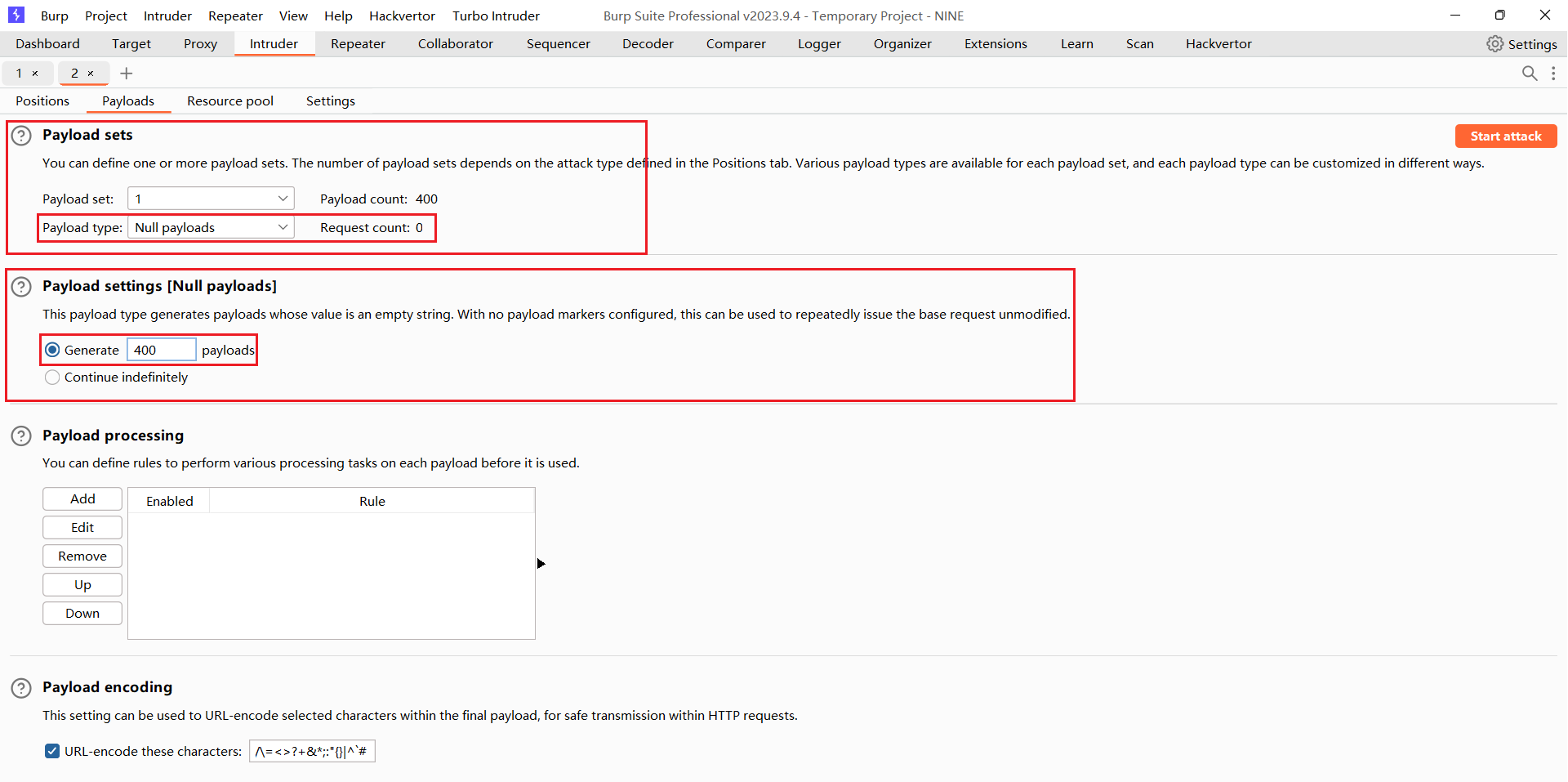1568x782 pixels.
Task: Toggle URL-encode these characters checkbox
Action: pos(52,751)
